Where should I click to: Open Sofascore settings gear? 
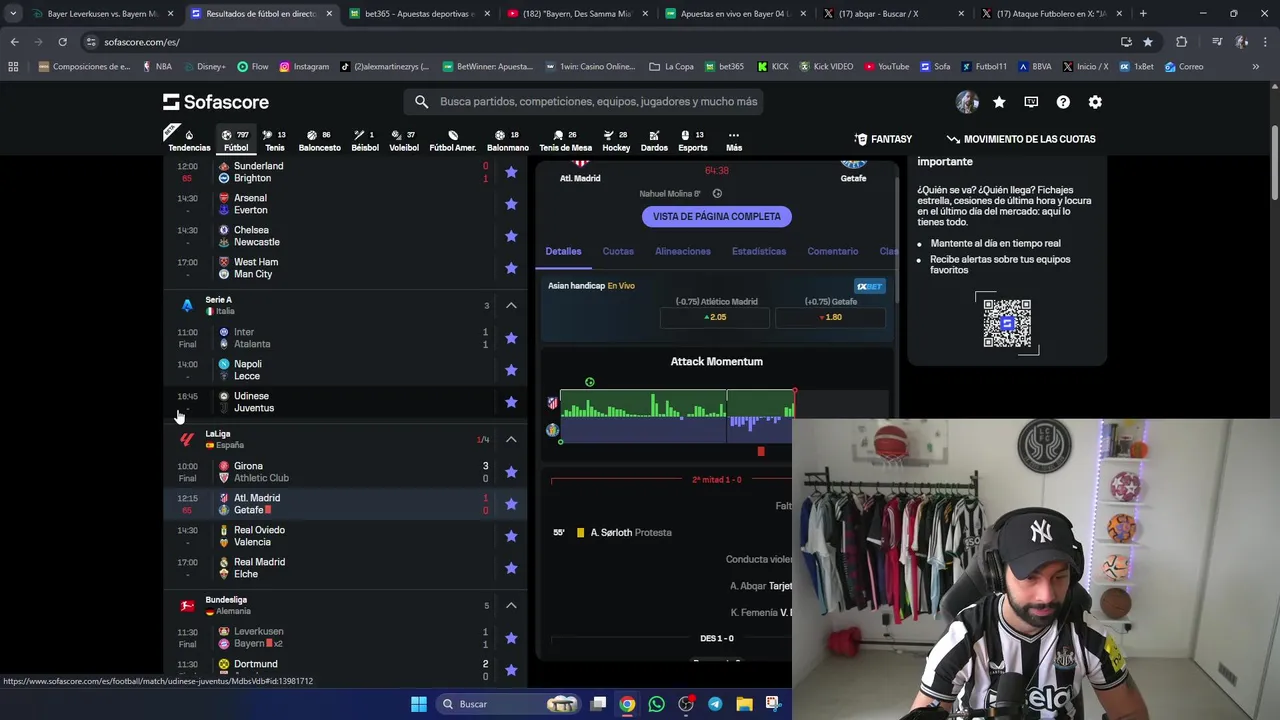pyautogui.click(x=1095, y=102)
